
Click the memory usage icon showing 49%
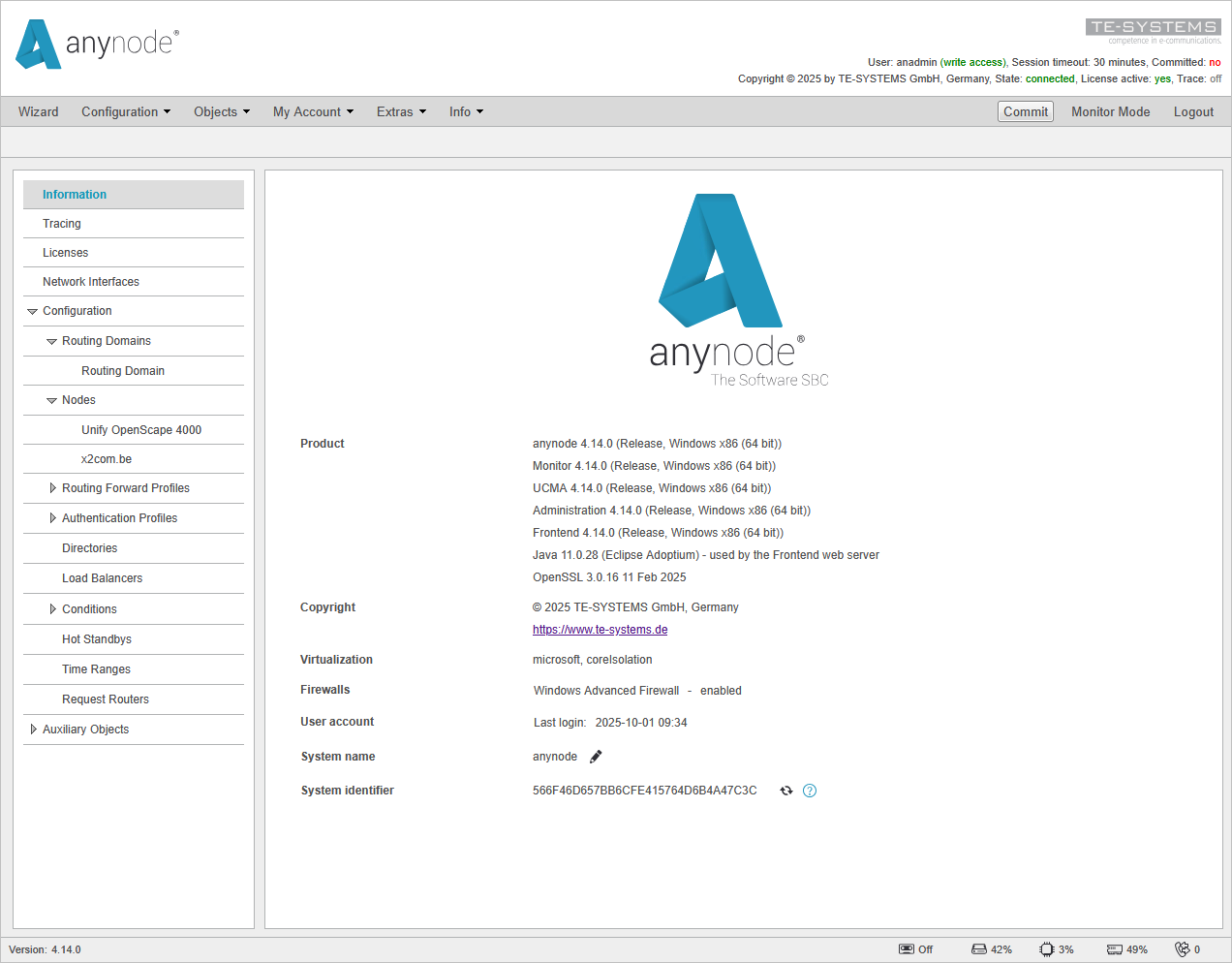pos(1112,949)
